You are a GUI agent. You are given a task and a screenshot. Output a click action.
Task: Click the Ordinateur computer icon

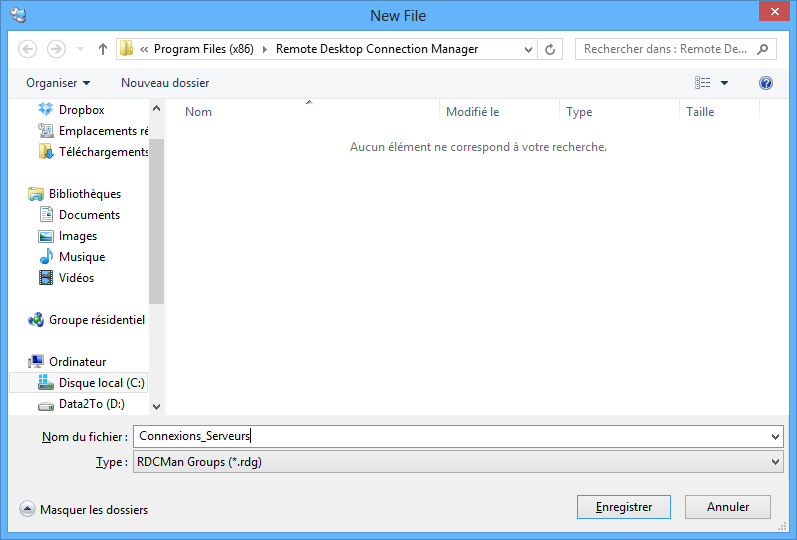36,362
